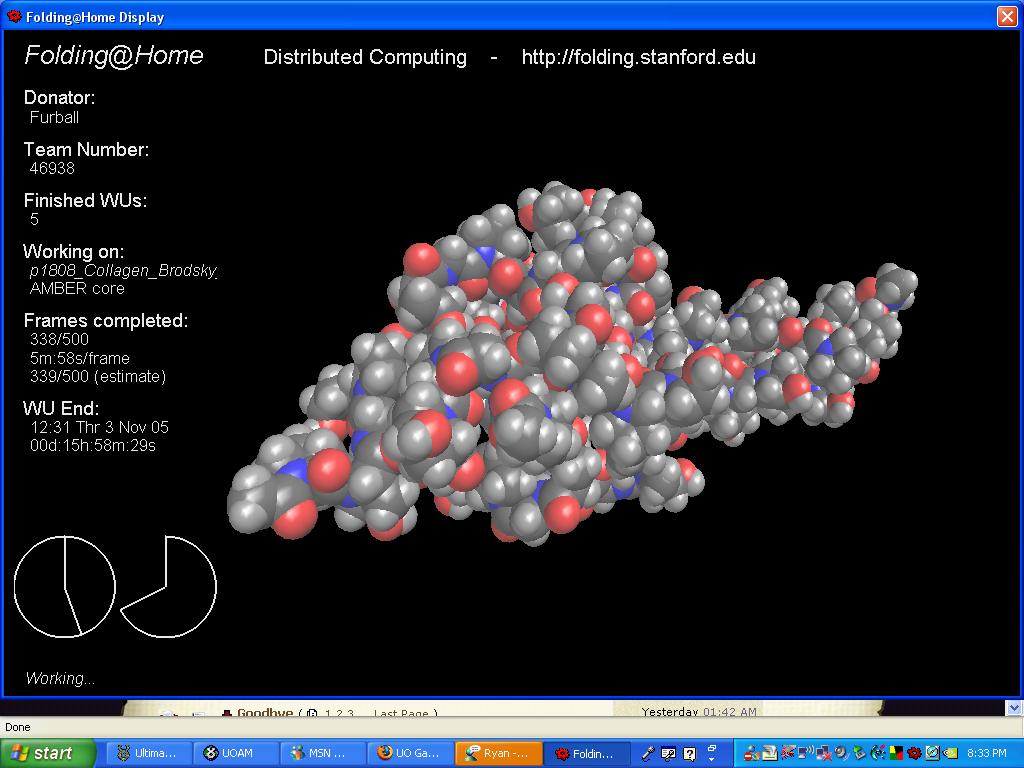Screen dimensions: 1024x768
Task: Click the microphone icon on the language bar
Action: [x=648, y=754]
